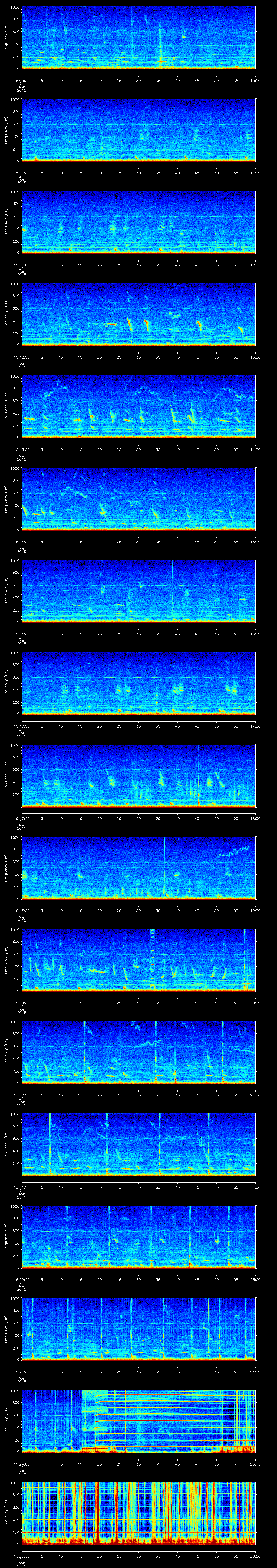This screenshot has width=277, height=1568.
Task: Click the 26:00 end time label
Action: click(255, 1556)
